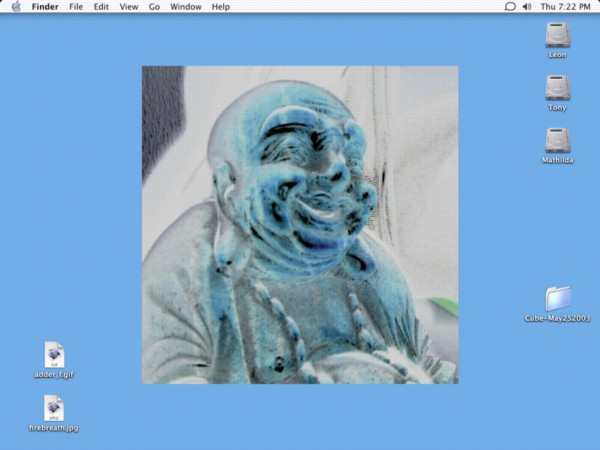Open the Finder application menu
The height and width of the screenshot is (450, 600).
pyautogui.click(x=45, y=7)
